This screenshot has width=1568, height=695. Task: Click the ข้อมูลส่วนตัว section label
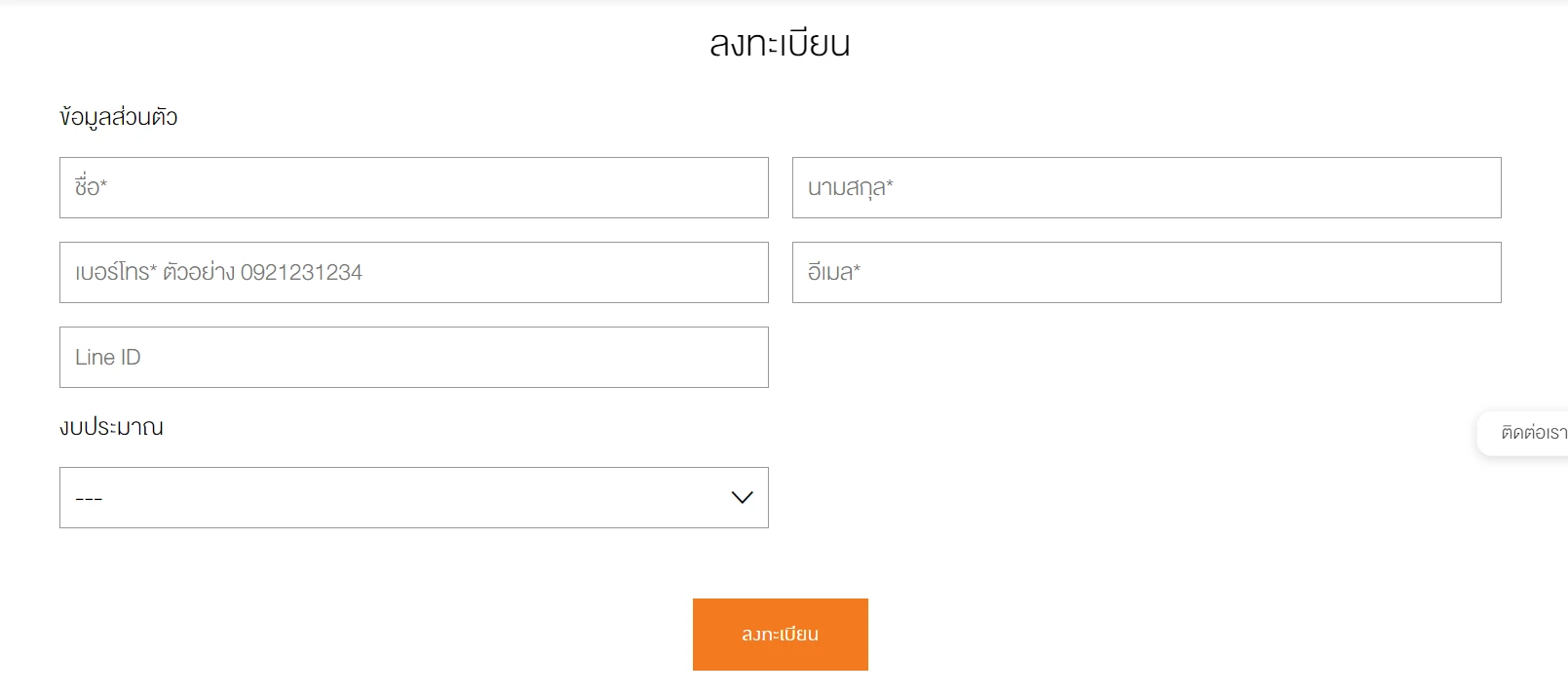coord(118,117)
